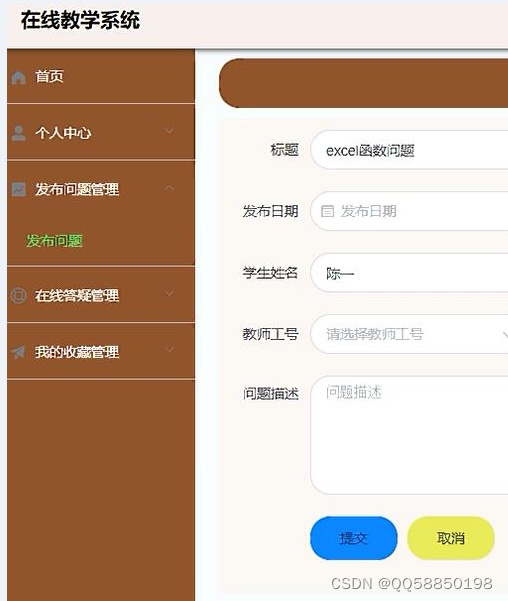Open the 个人中心 menu item
508x601 pixels.
[101, 133]
